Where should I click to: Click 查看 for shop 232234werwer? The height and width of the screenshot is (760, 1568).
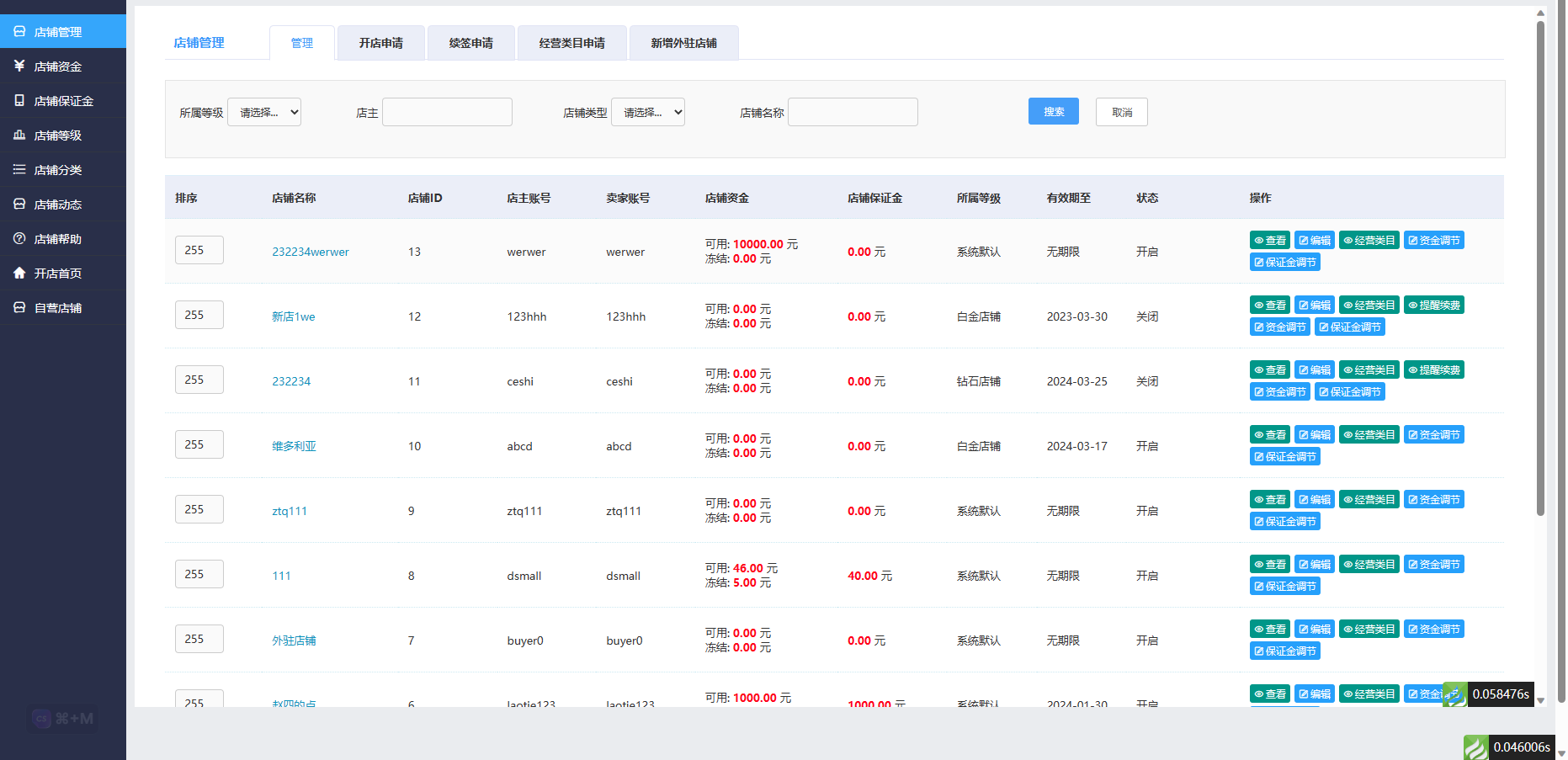[1270, 241]
